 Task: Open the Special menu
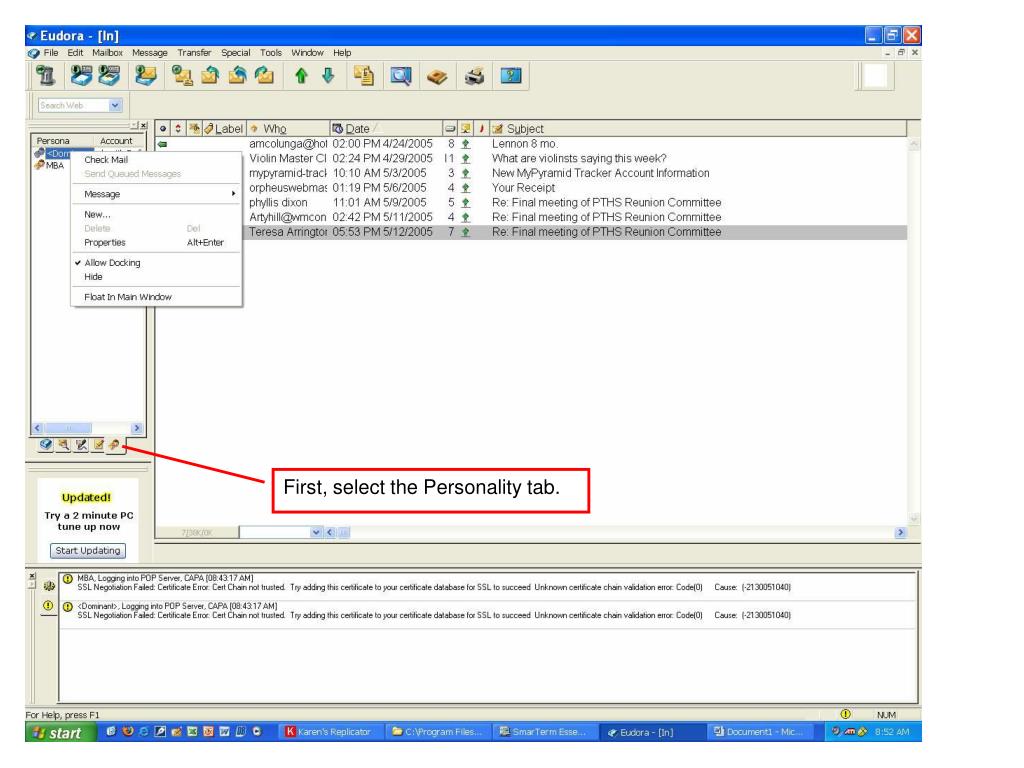point(235,53)
